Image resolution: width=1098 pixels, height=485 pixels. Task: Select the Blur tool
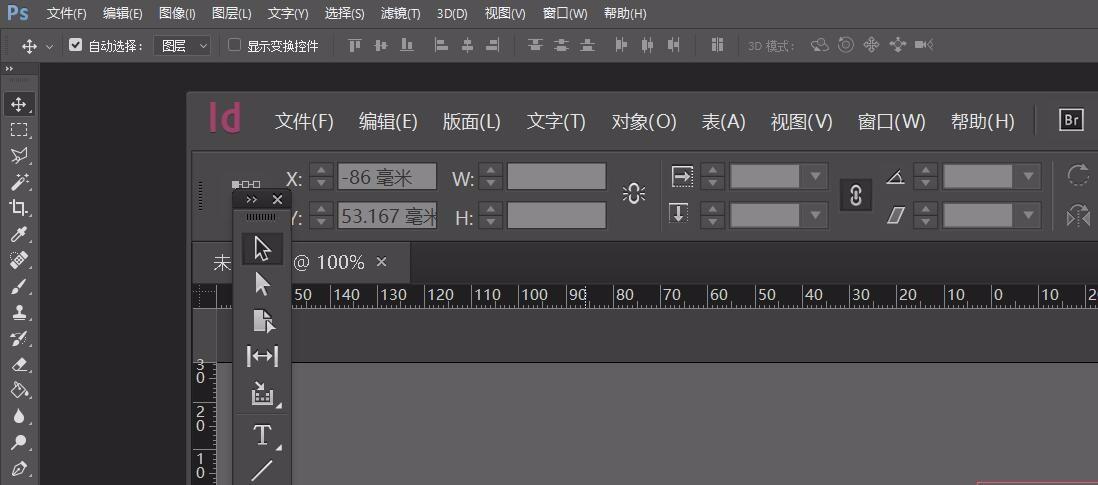[19, 416]
